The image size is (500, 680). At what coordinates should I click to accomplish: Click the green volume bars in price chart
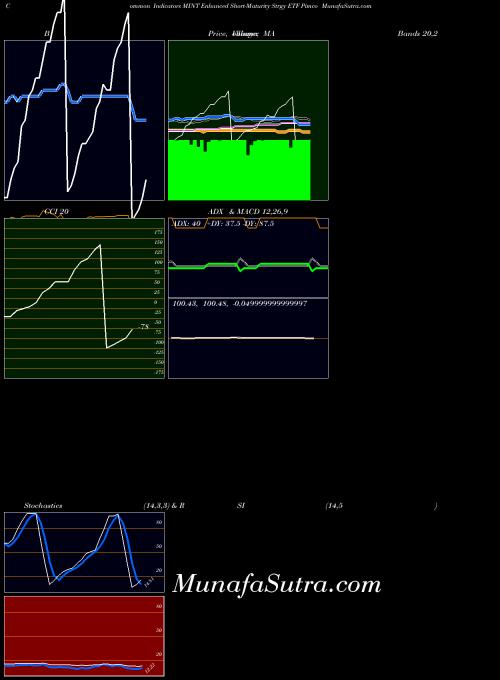tap(239, 171)
